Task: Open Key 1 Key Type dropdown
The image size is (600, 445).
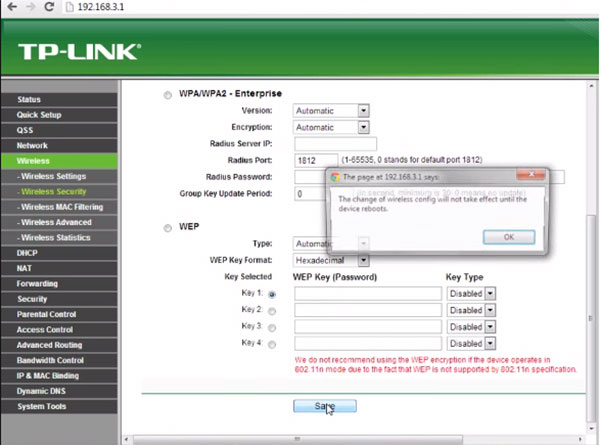Action: [471, 294]
